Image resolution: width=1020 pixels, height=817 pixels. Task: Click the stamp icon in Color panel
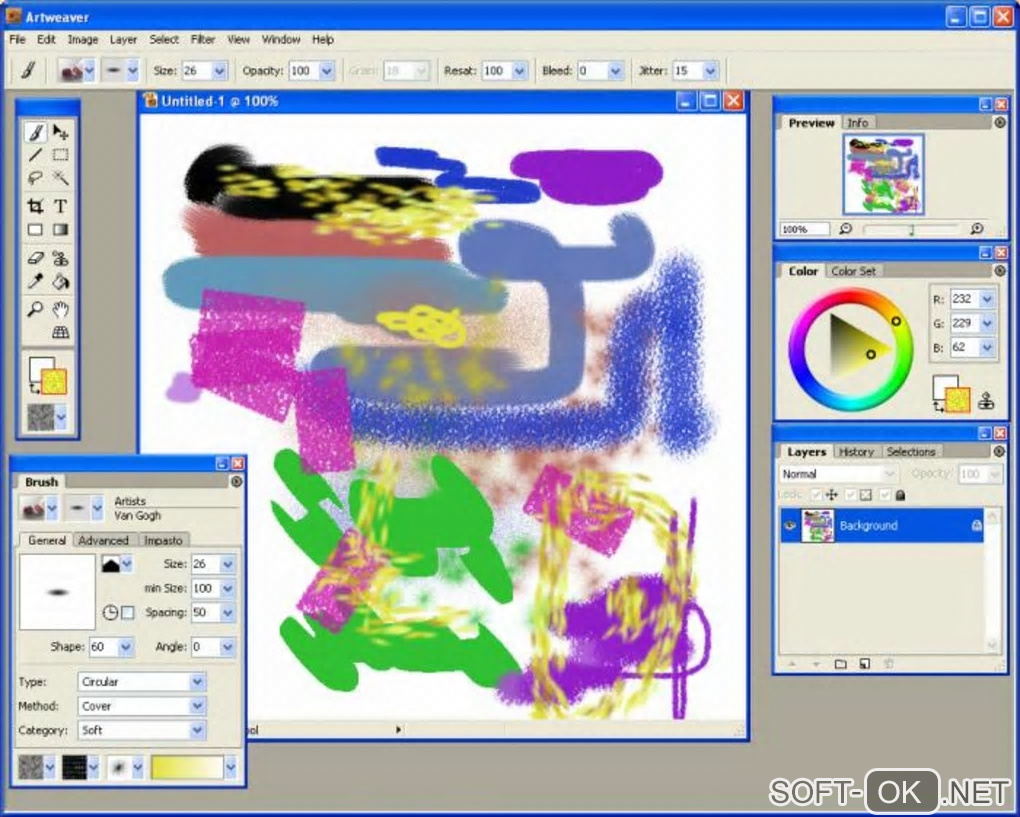point(986,401)
